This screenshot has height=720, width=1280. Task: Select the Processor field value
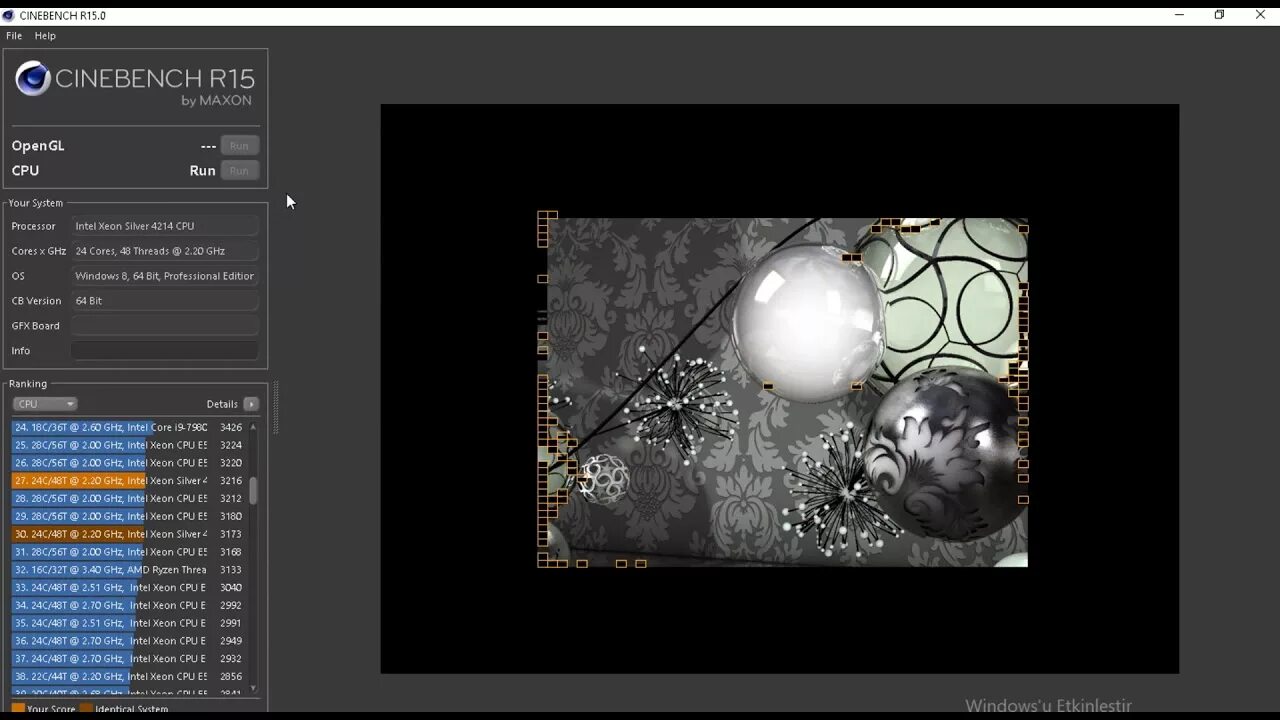point(165,226)
